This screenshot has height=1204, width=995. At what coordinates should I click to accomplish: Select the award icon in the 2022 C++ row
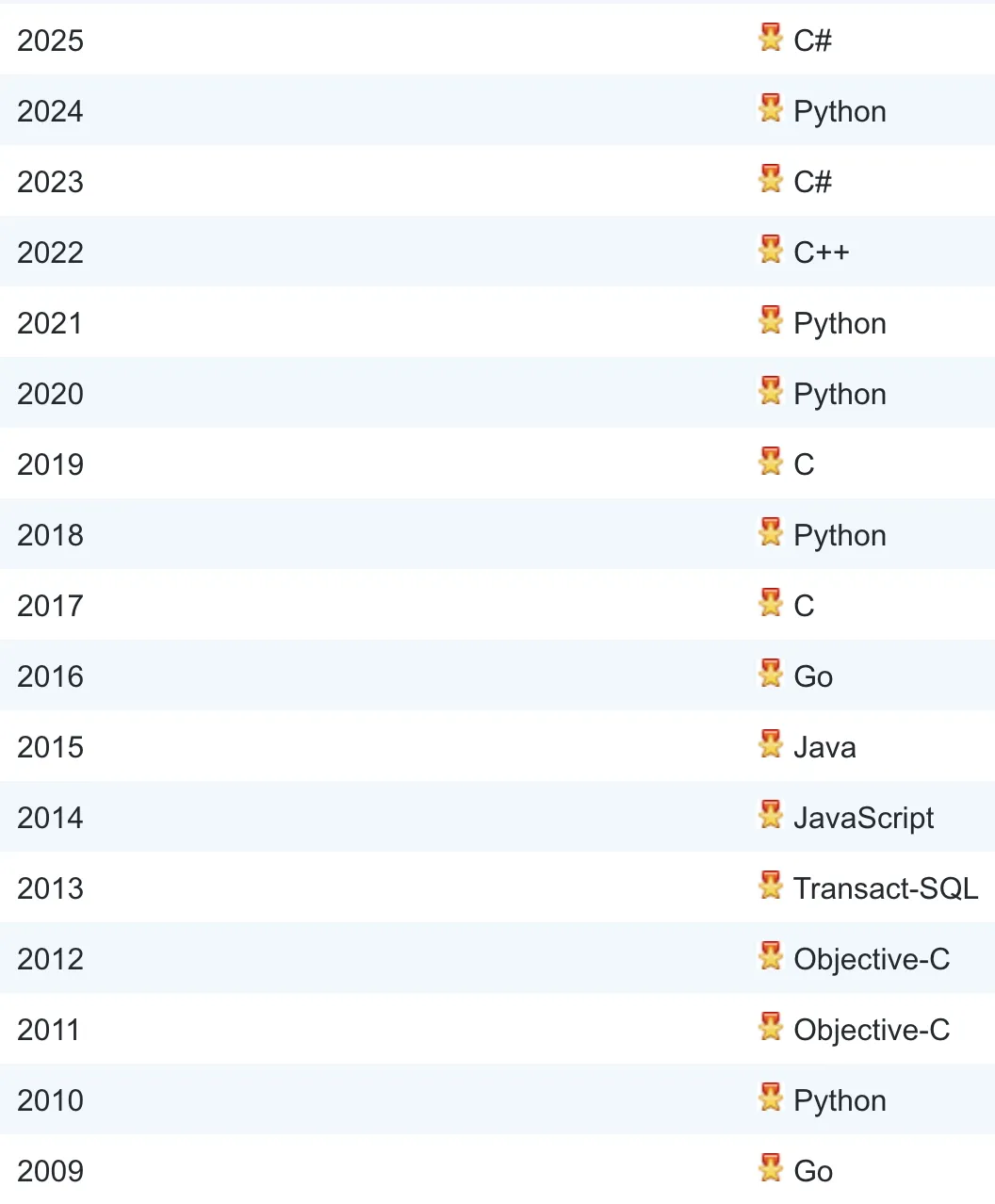pyautogui.click(x=771, y=249)
